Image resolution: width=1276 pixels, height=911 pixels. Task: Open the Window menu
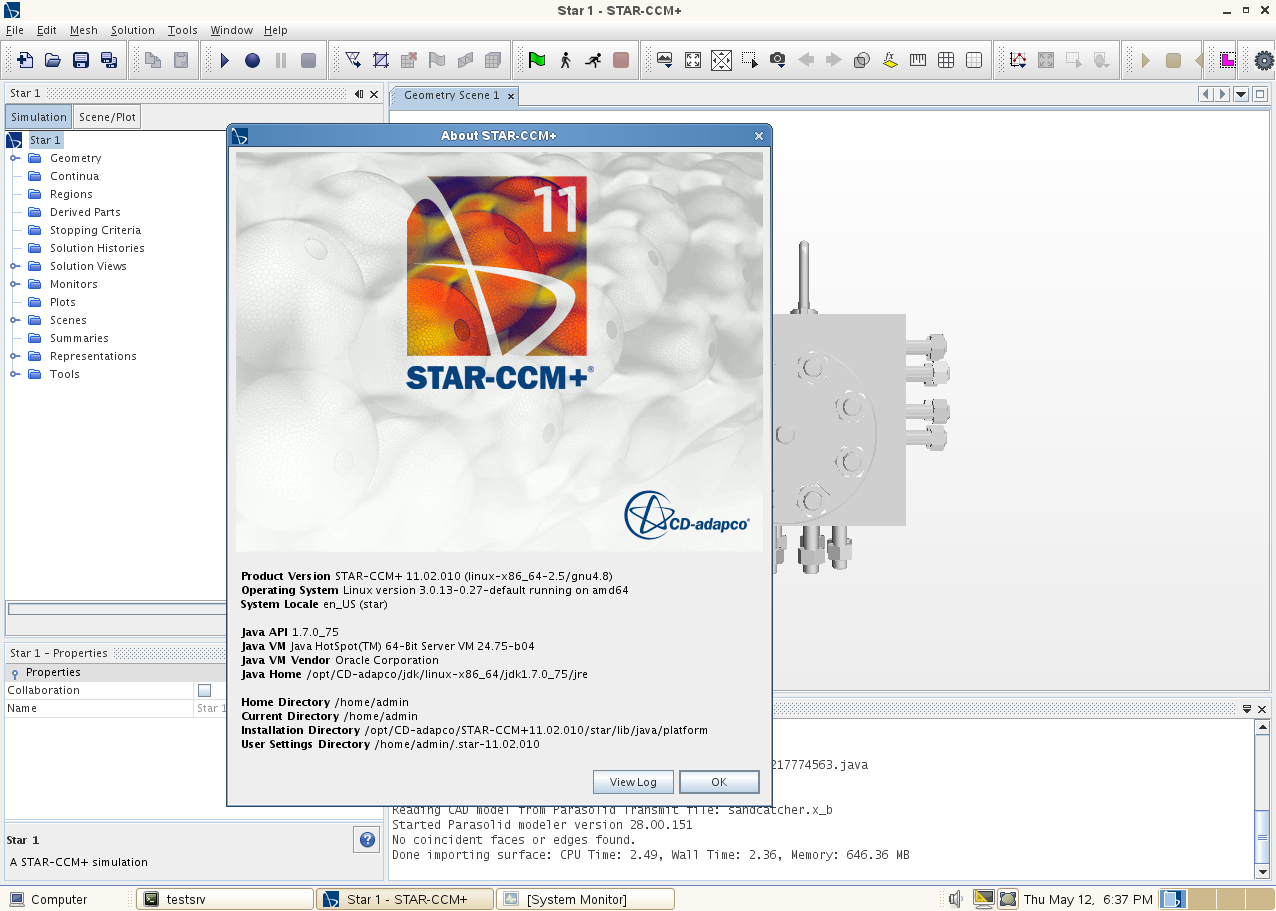pyautogui.click(x=231, y=30)
